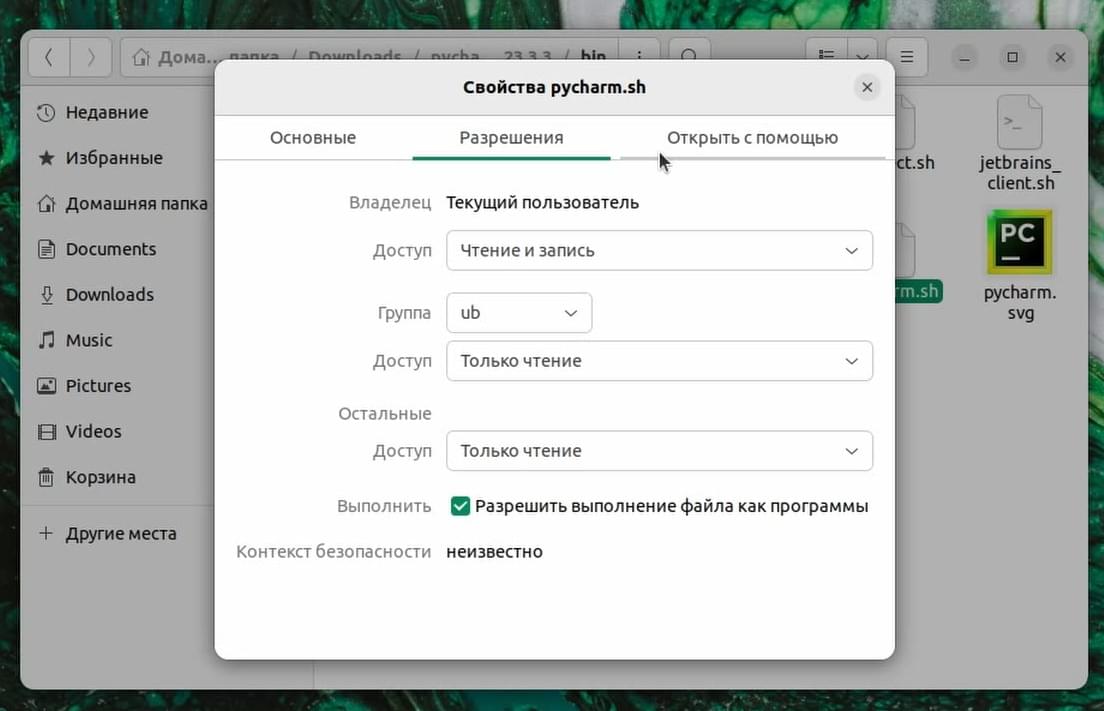
Task: Open Documents folder in sidebar
Action: [96, 249]
